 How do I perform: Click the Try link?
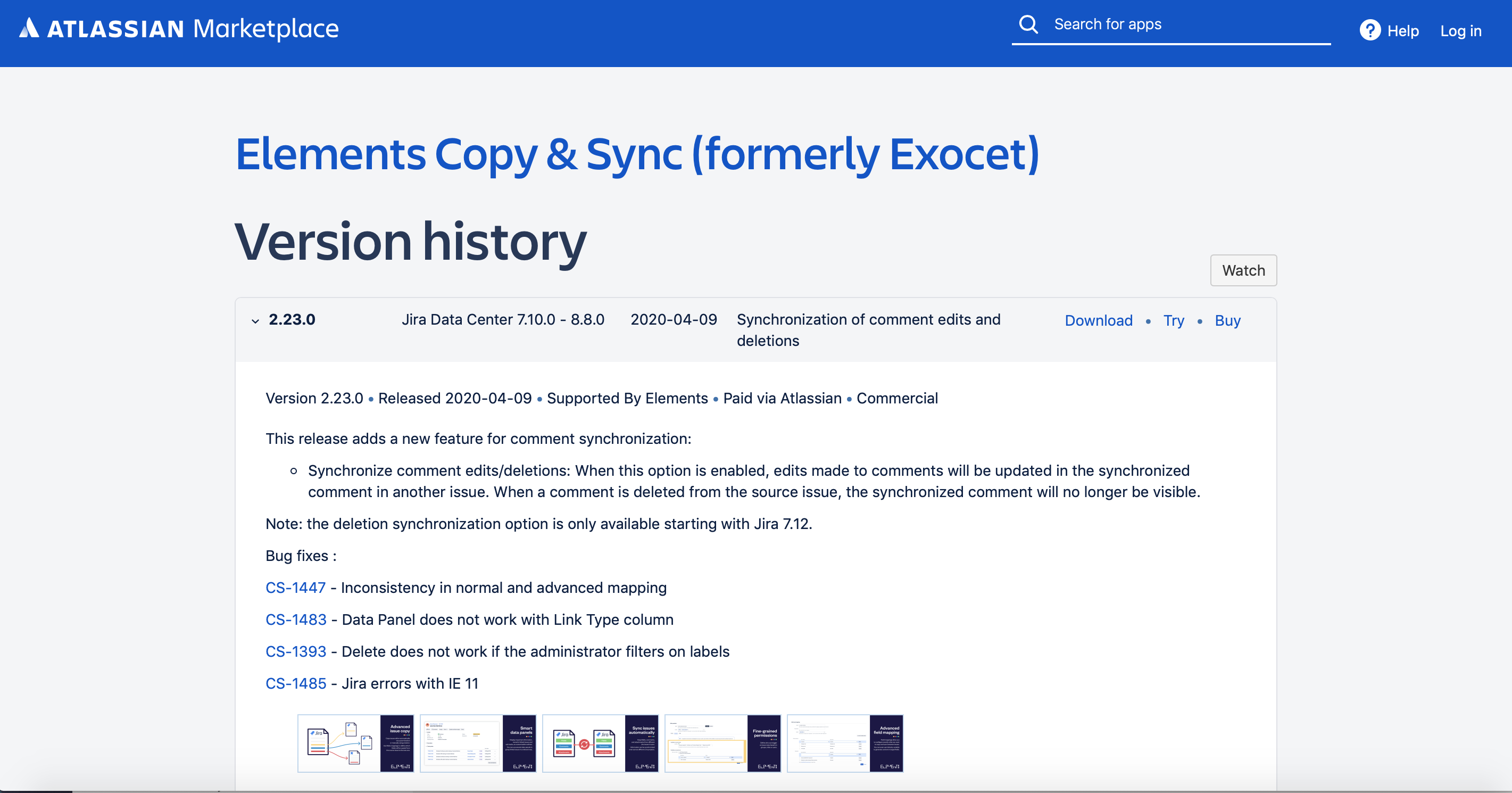pyautogui.click(x=1173, y=320)
